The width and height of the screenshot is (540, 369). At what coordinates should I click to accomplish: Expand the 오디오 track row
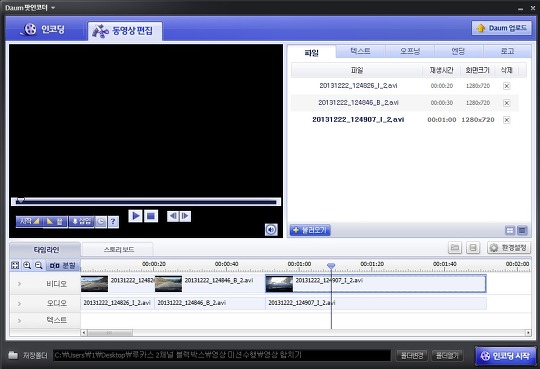pyautogui.click(x=19, y=304)
